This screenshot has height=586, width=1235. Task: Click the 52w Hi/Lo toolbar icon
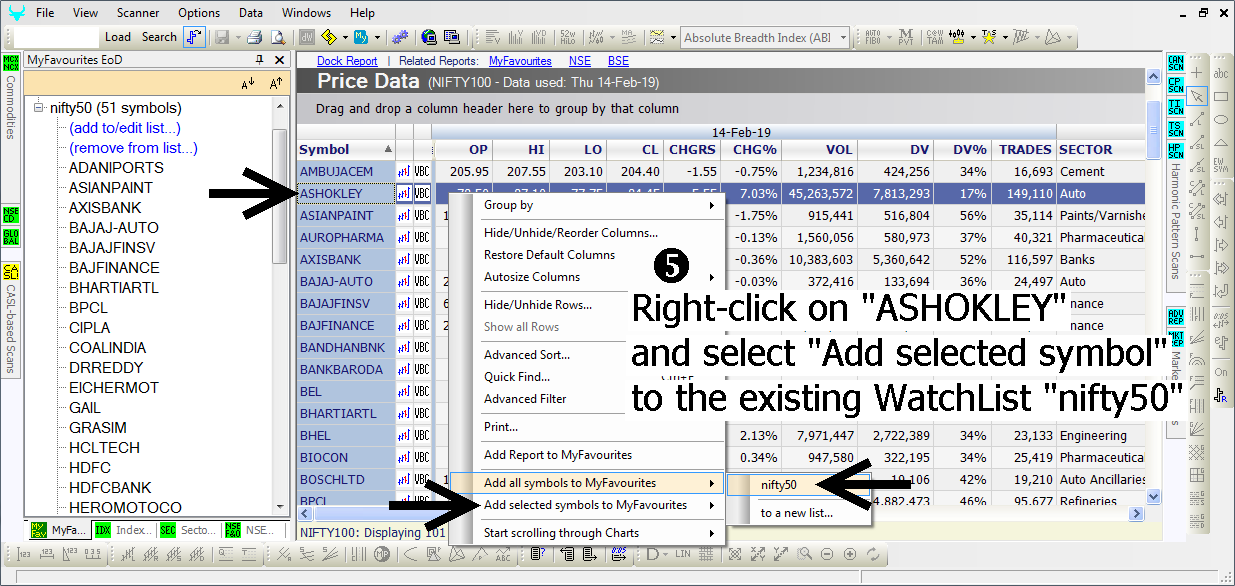pos(566,37)
